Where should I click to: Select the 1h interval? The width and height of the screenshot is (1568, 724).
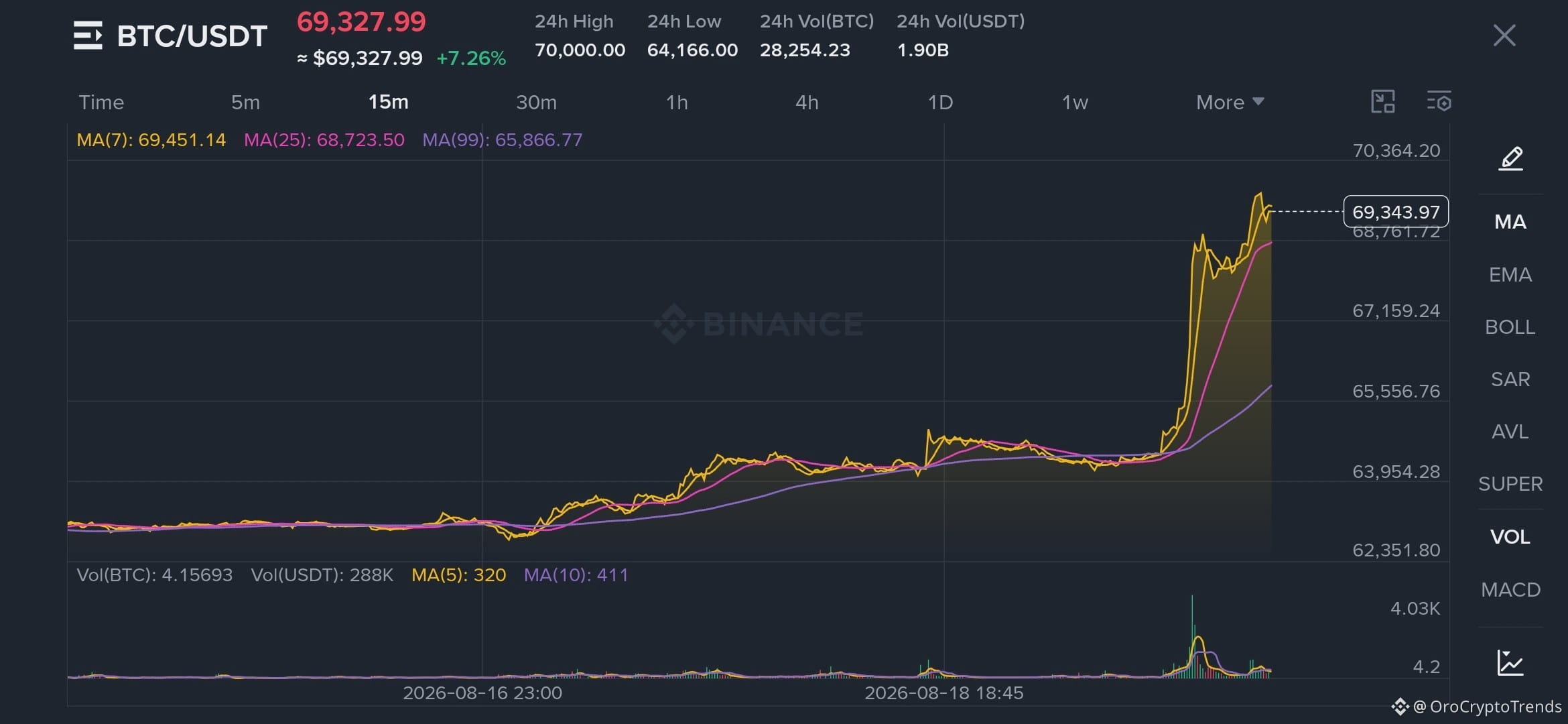pos(677,103)
